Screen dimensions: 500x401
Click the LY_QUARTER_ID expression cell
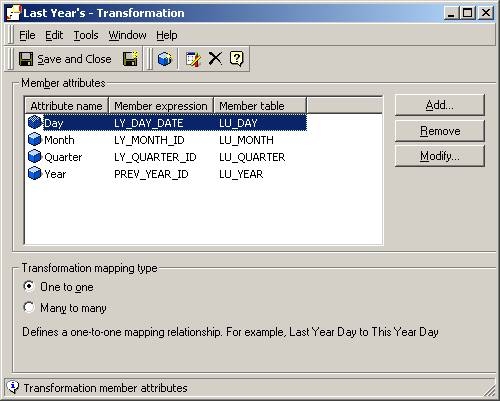(155, 157)
